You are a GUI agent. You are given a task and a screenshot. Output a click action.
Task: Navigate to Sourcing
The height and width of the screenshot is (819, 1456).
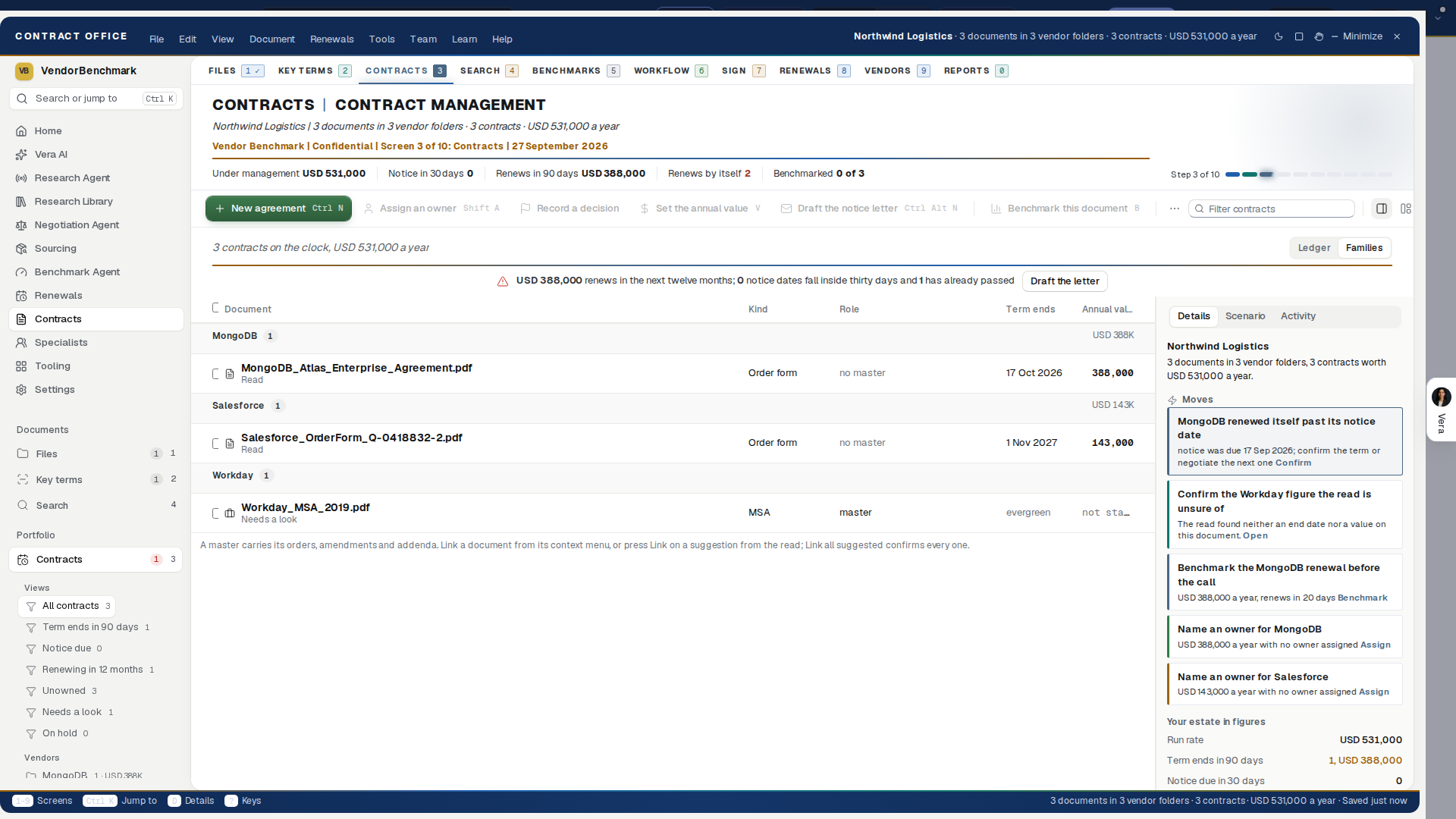point(96,248)
